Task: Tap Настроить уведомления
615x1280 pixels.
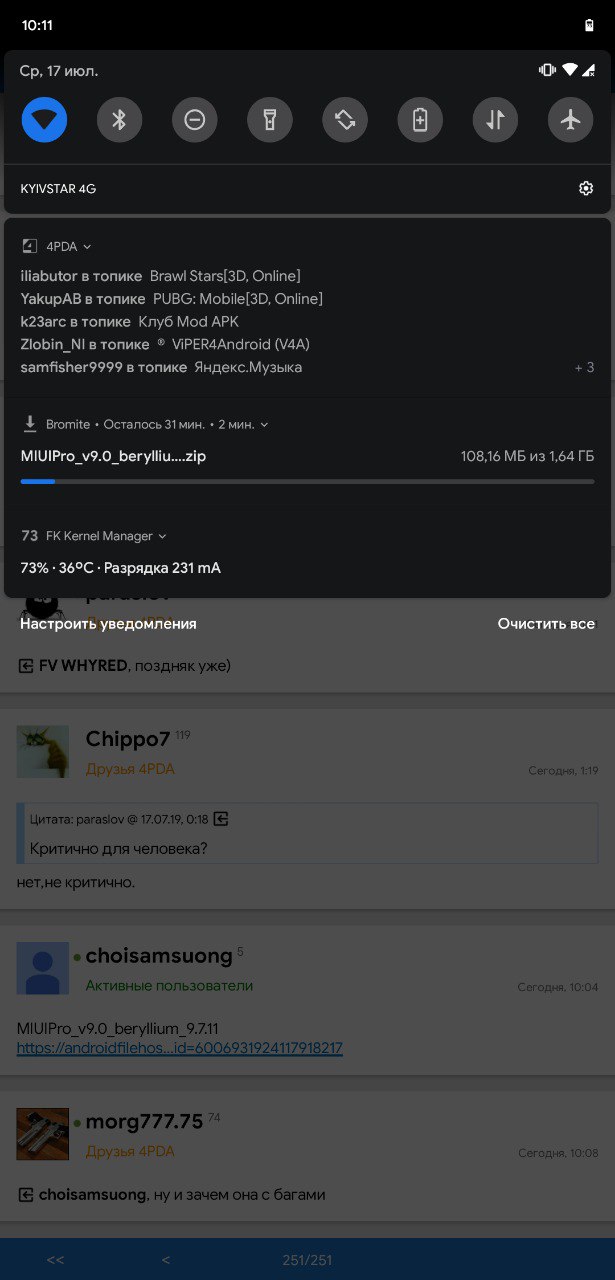Action: click(x=108, y=624)
